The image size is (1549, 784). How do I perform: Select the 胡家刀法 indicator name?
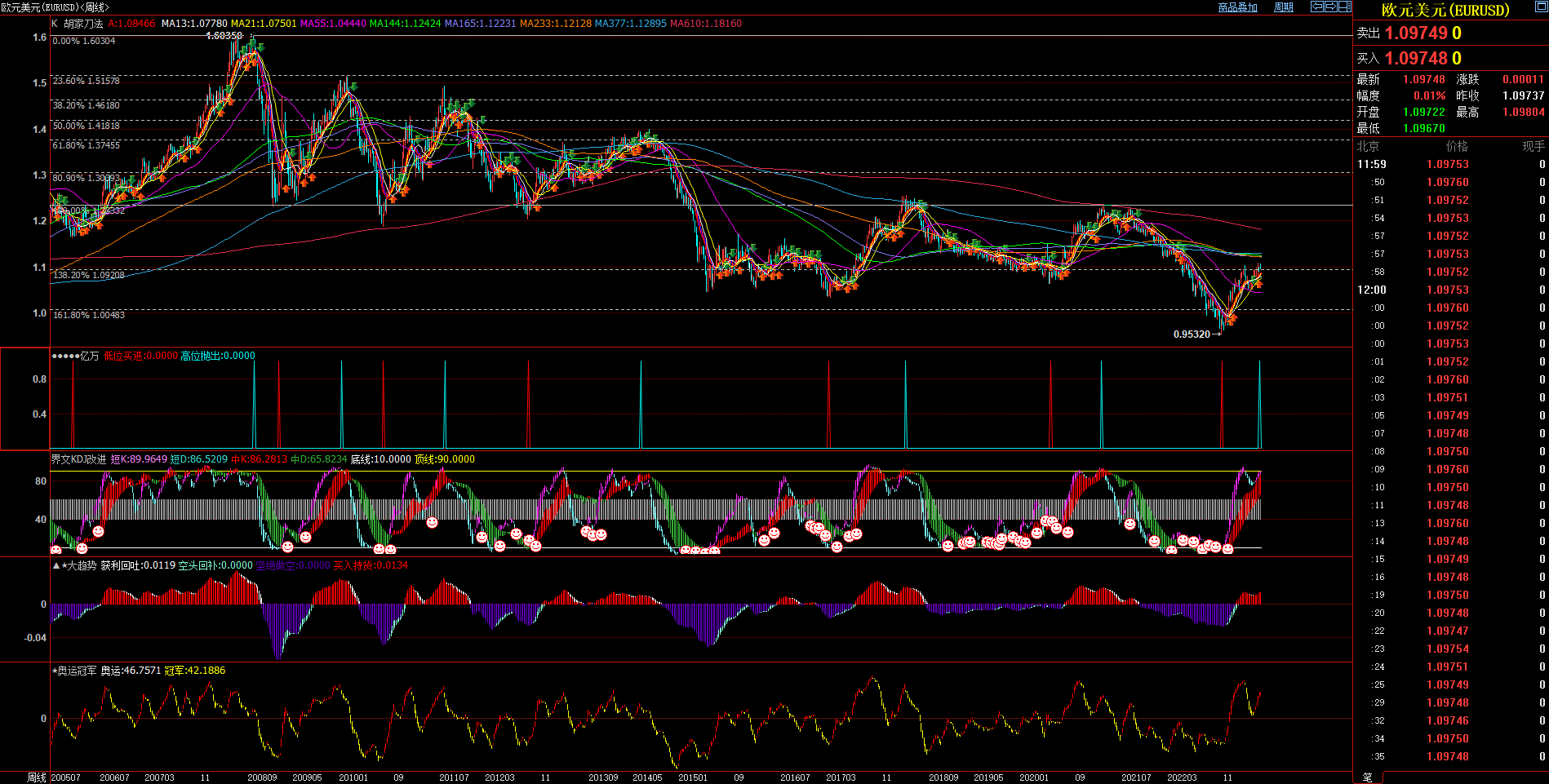[x=83, y=24]
